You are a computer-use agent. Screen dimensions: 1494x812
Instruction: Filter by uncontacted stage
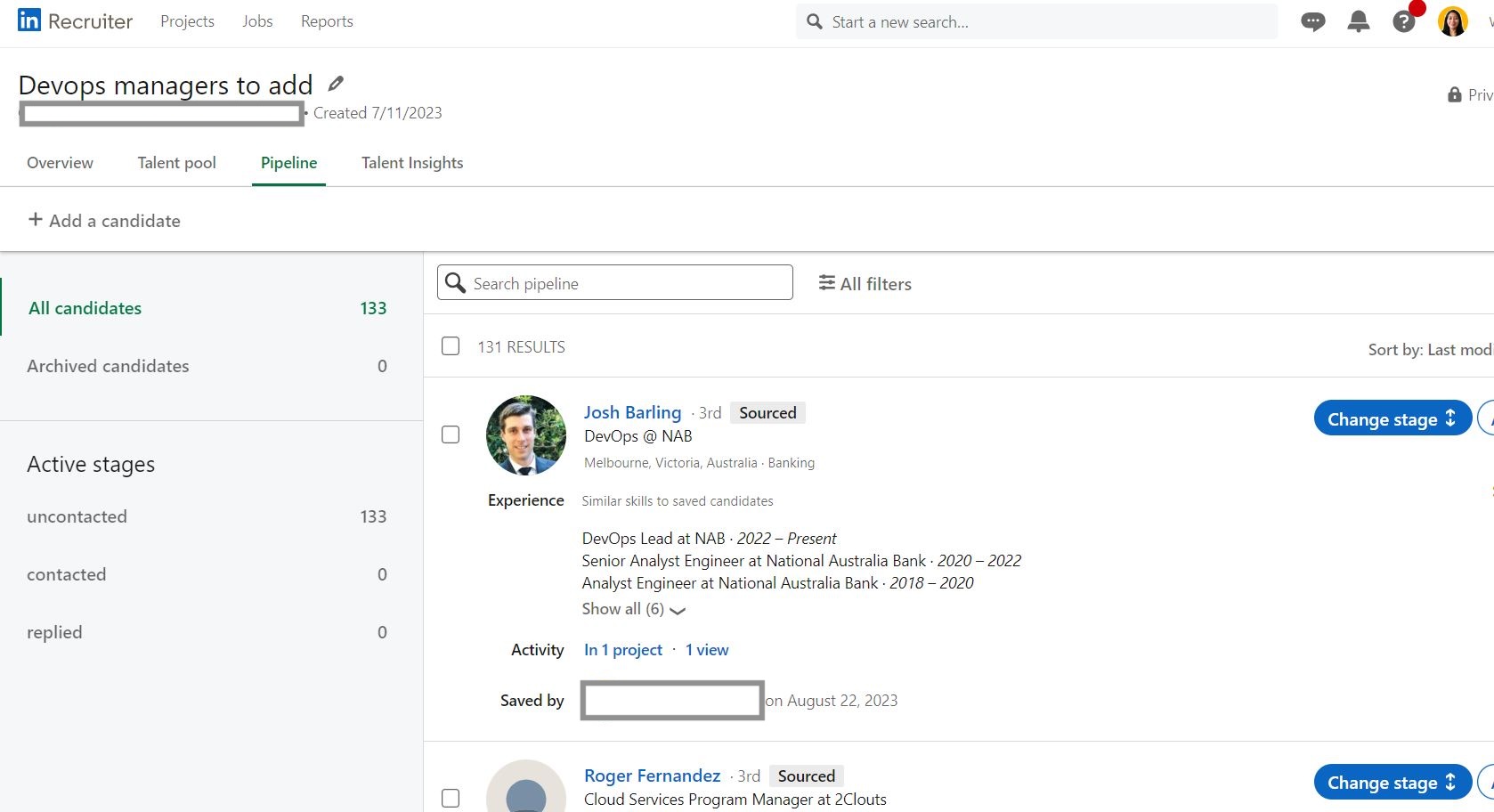coord(211,516)
